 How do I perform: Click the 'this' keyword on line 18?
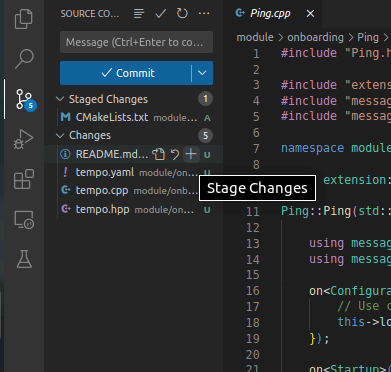351,322
